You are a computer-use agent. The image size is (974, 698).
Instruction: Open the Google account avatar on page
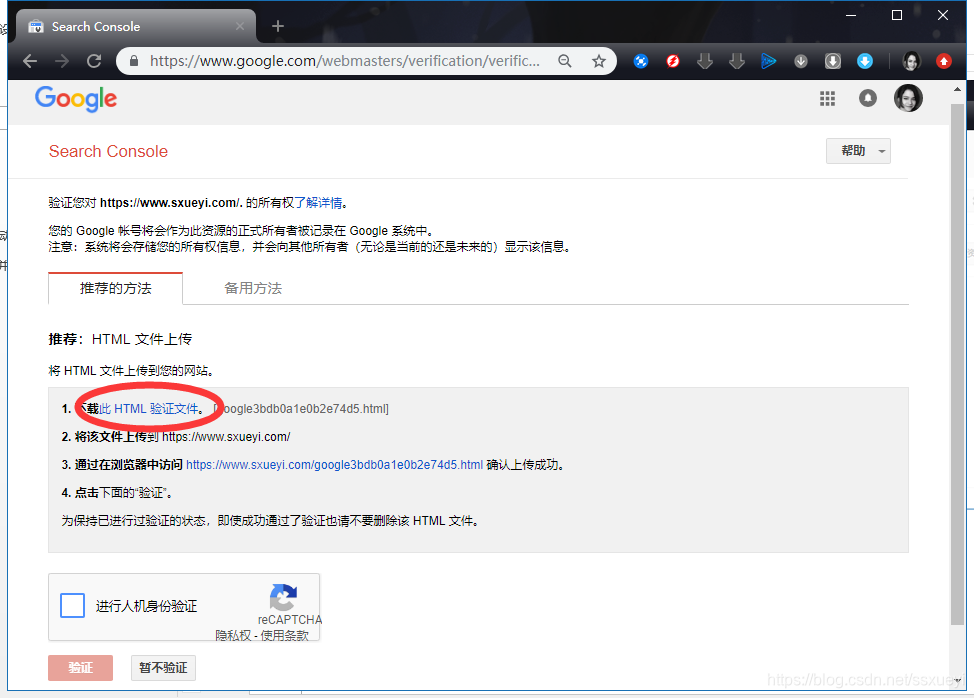(x=908, y=98)
